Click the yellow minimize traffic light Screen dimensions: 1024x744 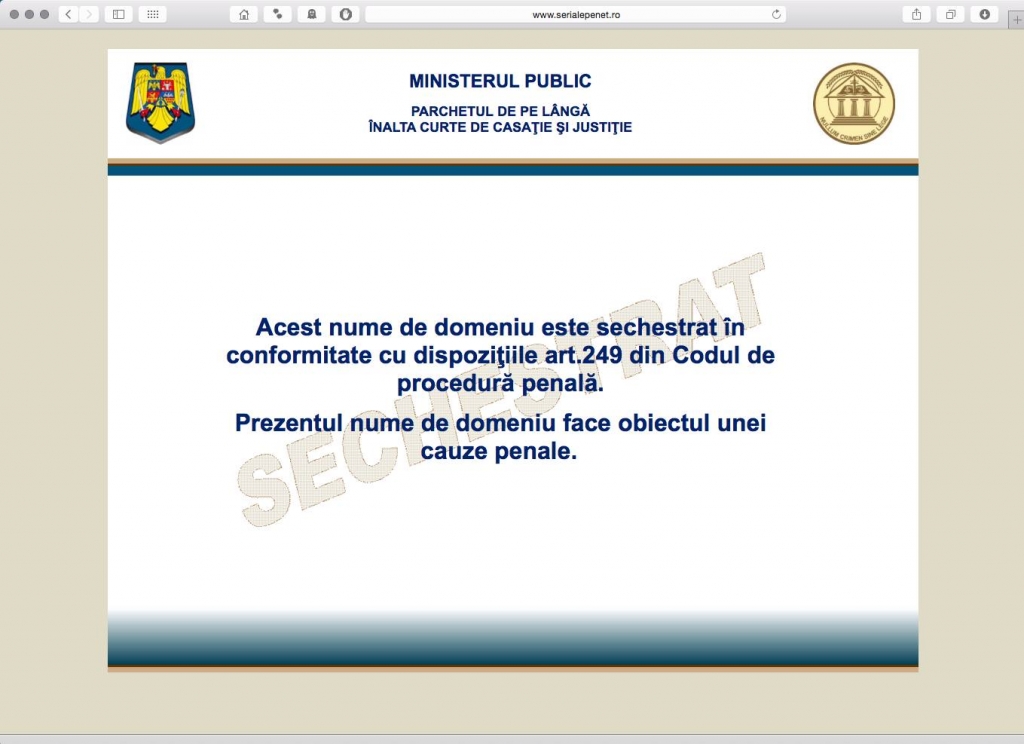click(28, 14)
